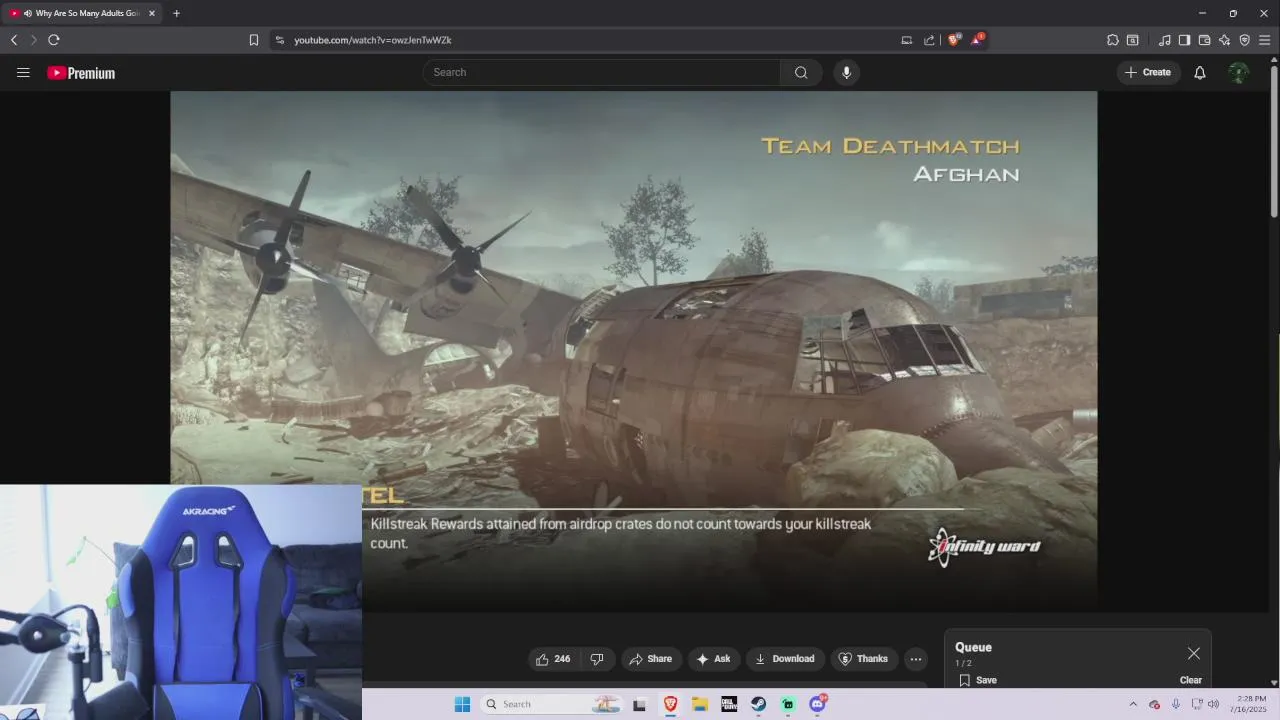Save the queue as playlist
The image size is (1280, 720).
[x=978, y=680]
